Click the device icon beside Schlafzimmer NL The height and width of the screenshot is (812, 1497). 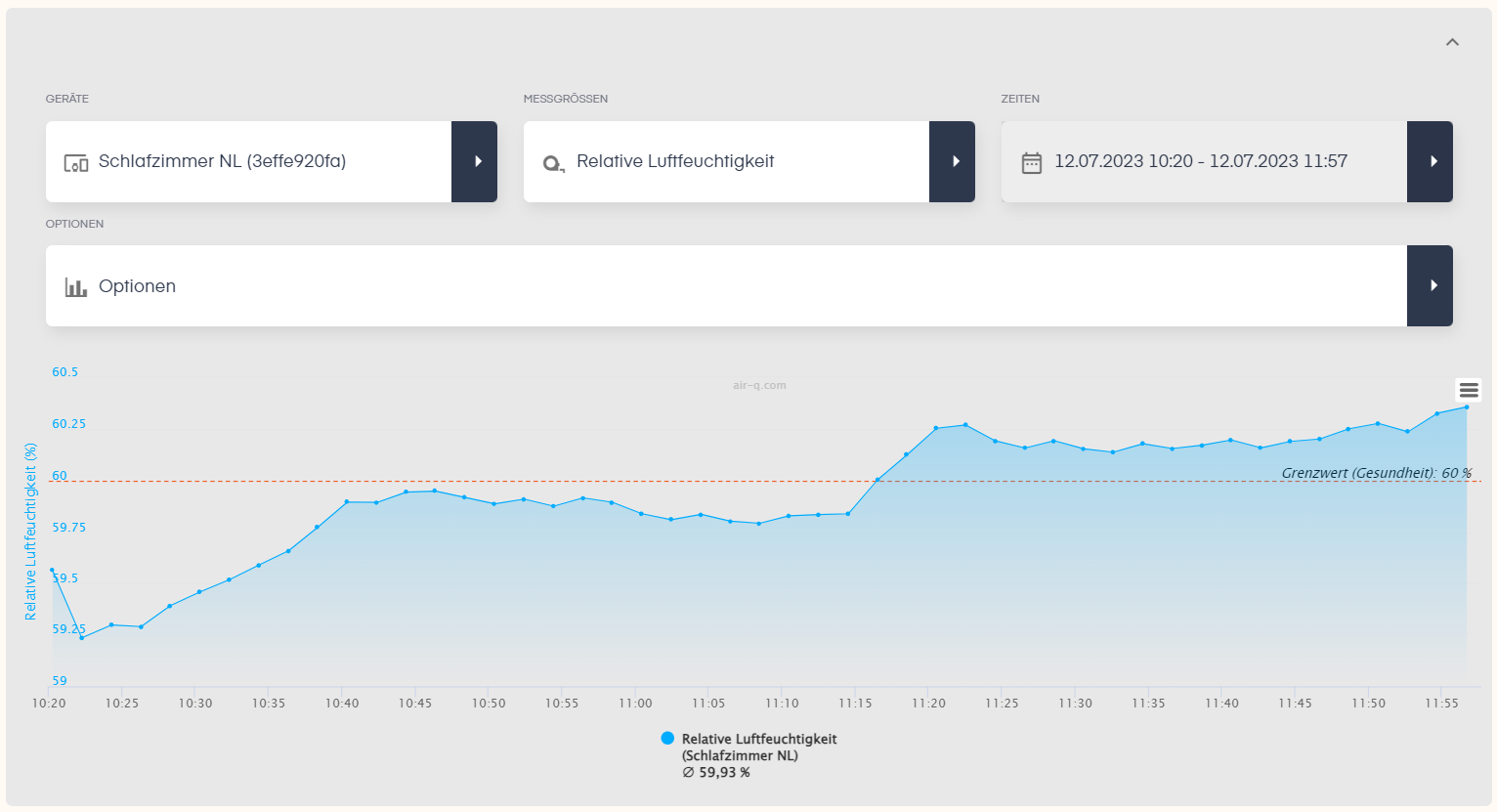point(75,162)
